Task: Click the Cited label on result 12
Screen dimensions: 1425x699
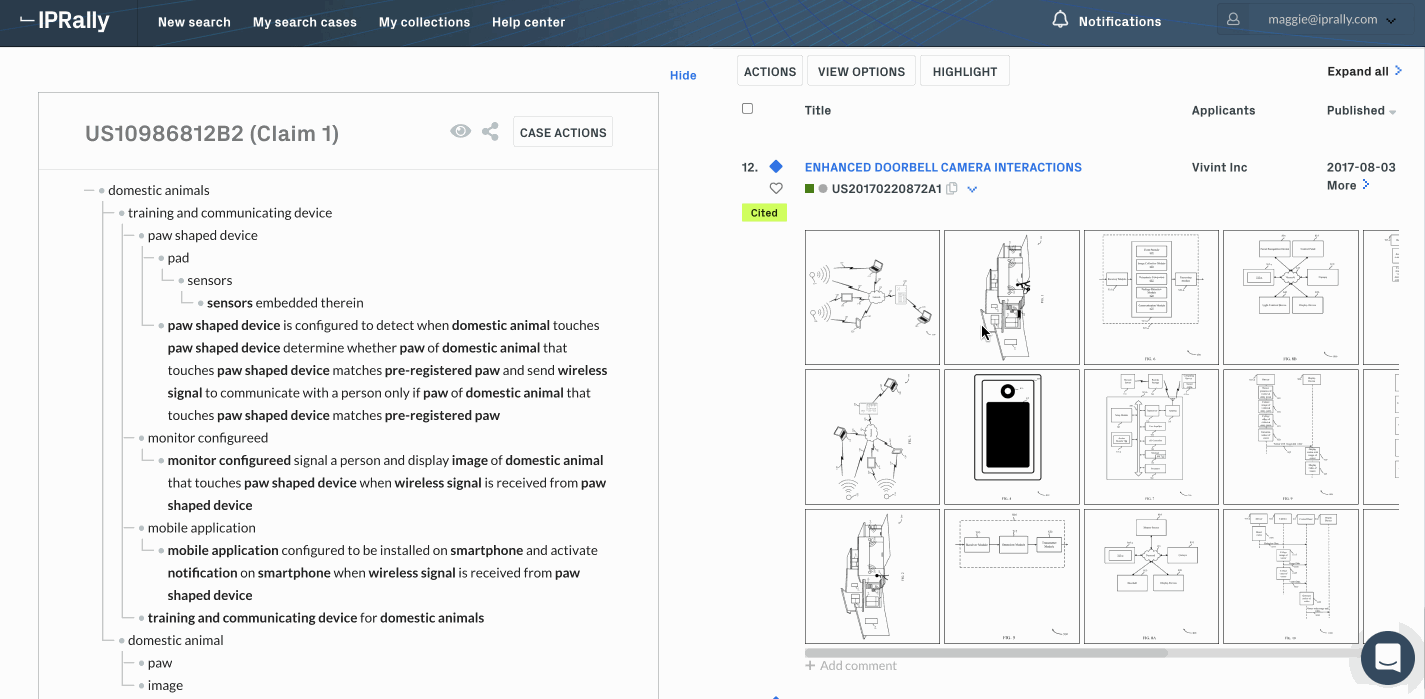Action: click(x=763, y=212)
